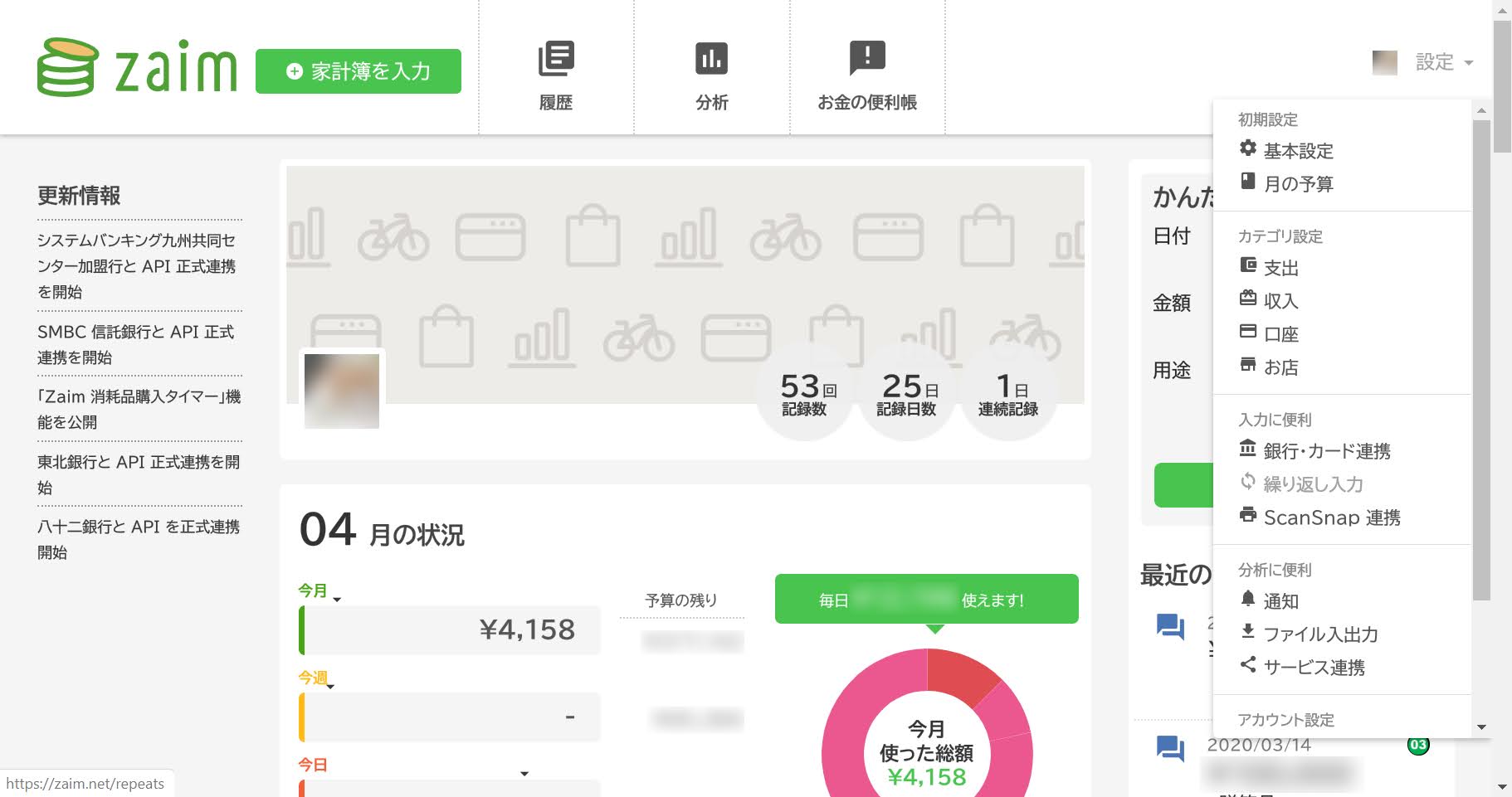
Task: Click the bank icon beside 銀行・カード連携
Action: click(x=1248, y=448)
